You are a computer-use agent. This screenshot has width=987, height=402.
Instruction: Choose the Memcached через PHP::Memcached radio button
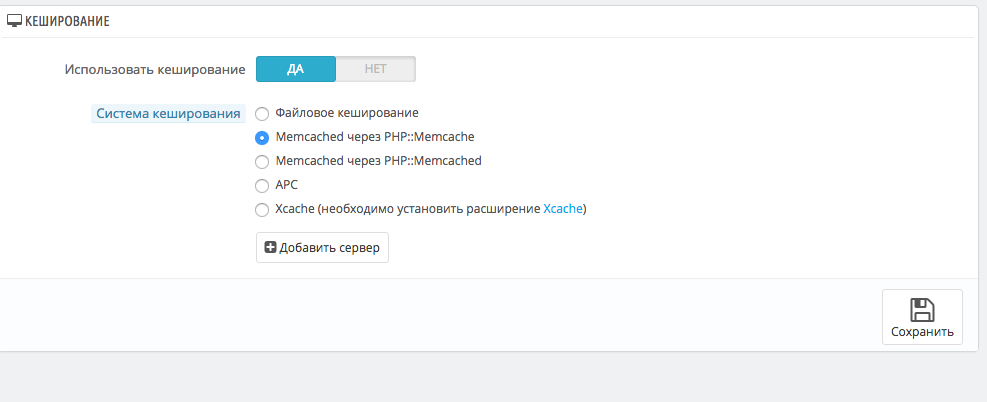[x=262, y=161]
